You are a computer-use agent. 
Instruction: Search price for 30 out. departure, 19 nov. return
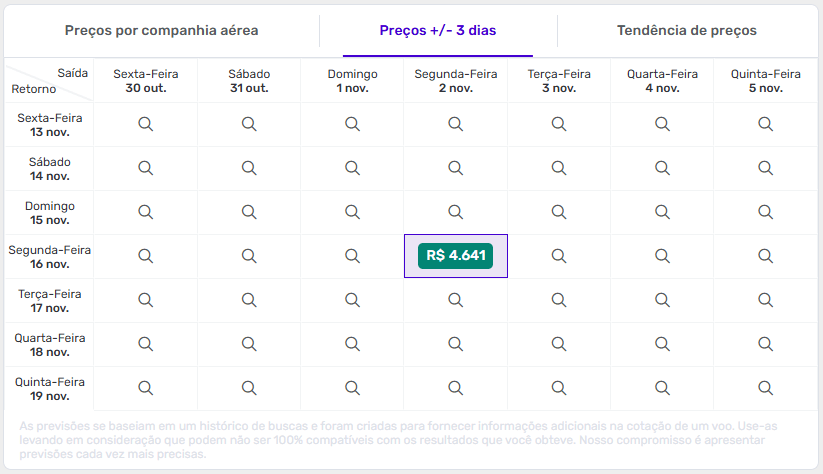pyautogui.click(x=145, y=388)
